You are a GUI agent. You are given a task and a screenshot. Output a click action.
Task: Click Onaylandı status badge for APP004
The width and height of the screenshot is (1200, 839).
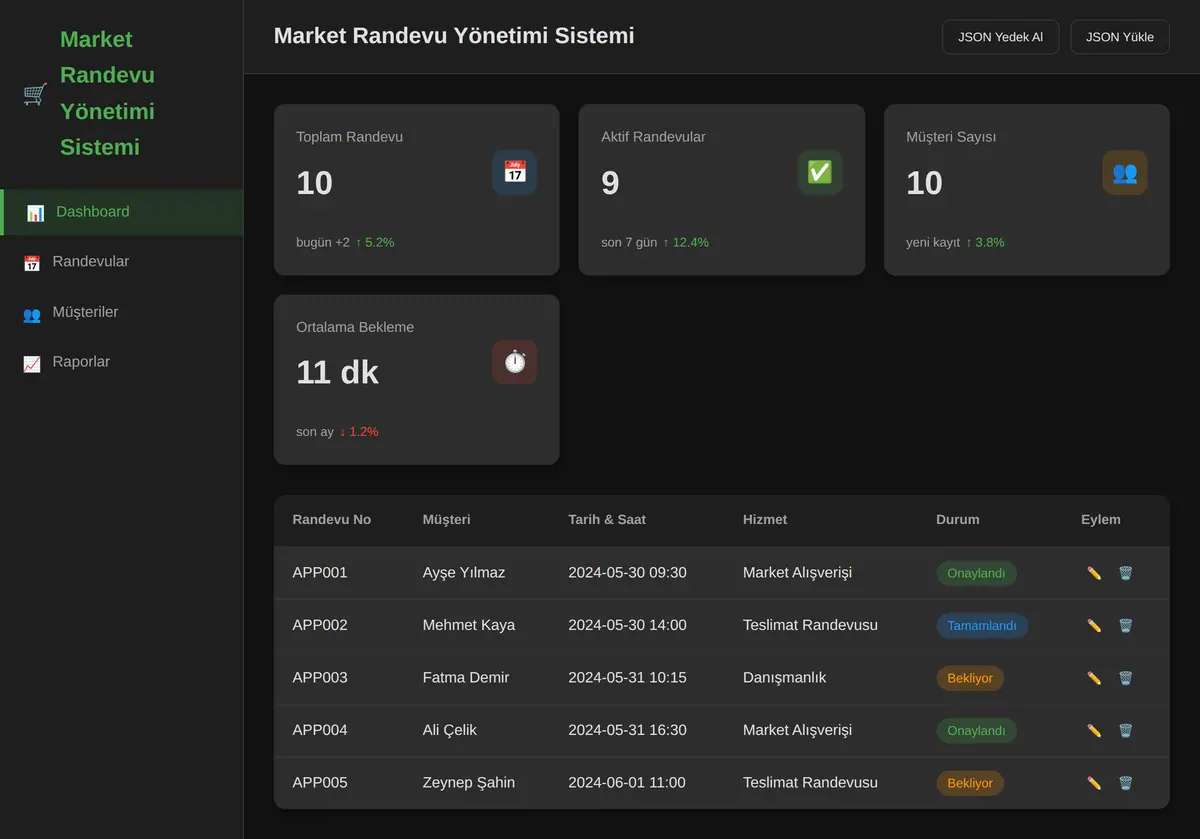click(976, 730)
